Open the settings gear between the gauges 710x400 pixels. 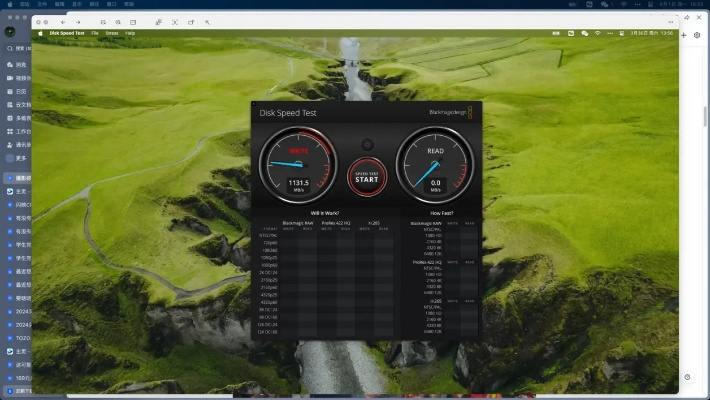click(367, 145)
